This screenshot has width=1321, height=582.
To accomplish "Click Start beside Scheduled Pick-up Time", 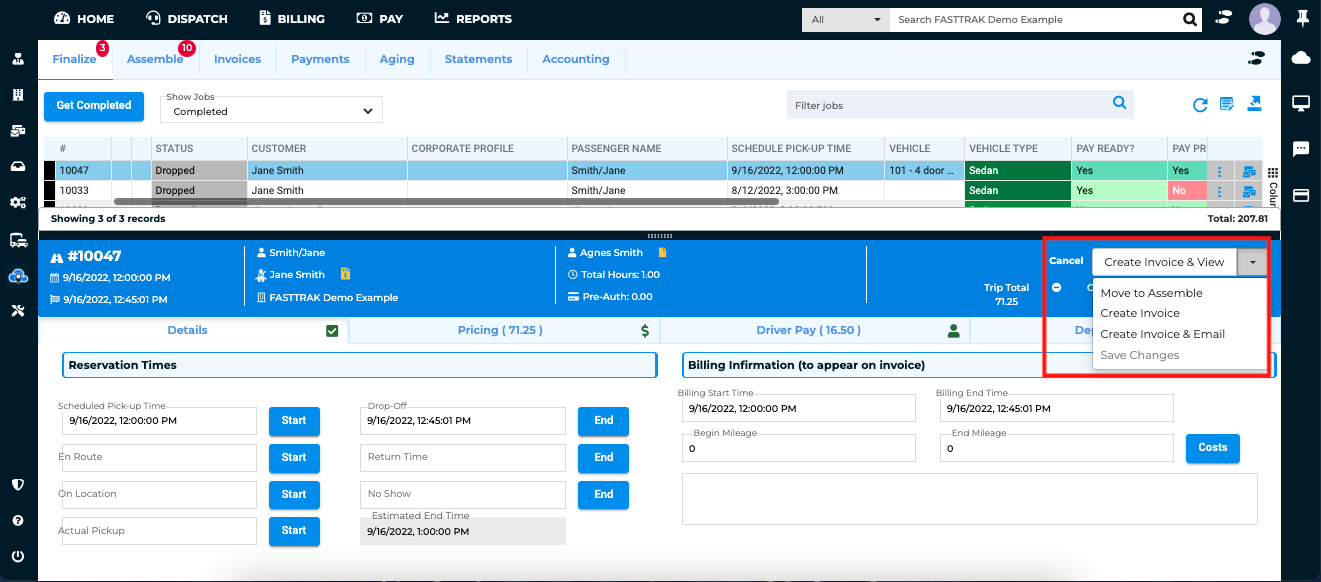I will [294, 421].
